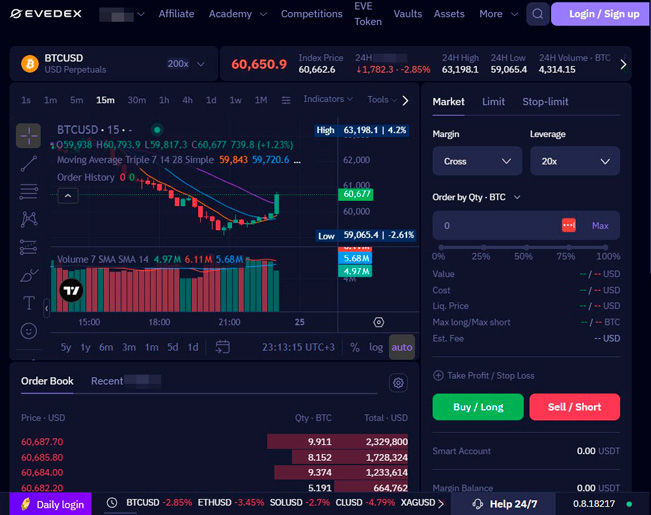Expand the Order by Qty BTC selector
Screen dimensions: 651x515
(476, 197)
